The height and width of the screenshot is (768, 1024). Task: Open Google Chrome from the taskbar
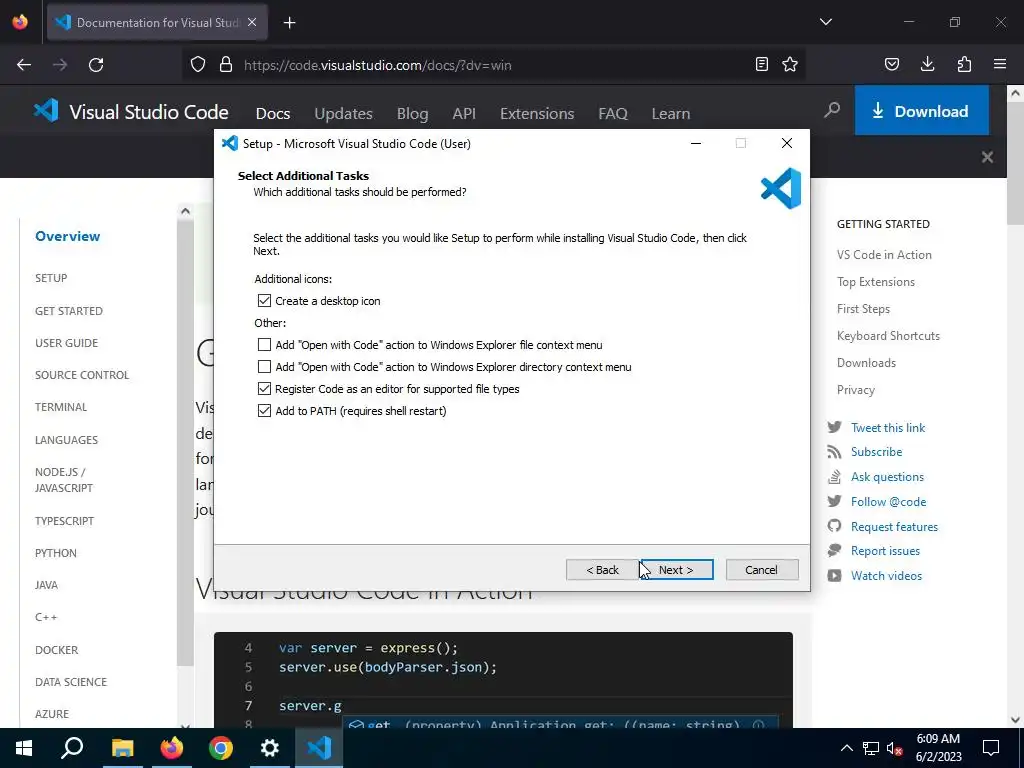click(x=221, y=748)
